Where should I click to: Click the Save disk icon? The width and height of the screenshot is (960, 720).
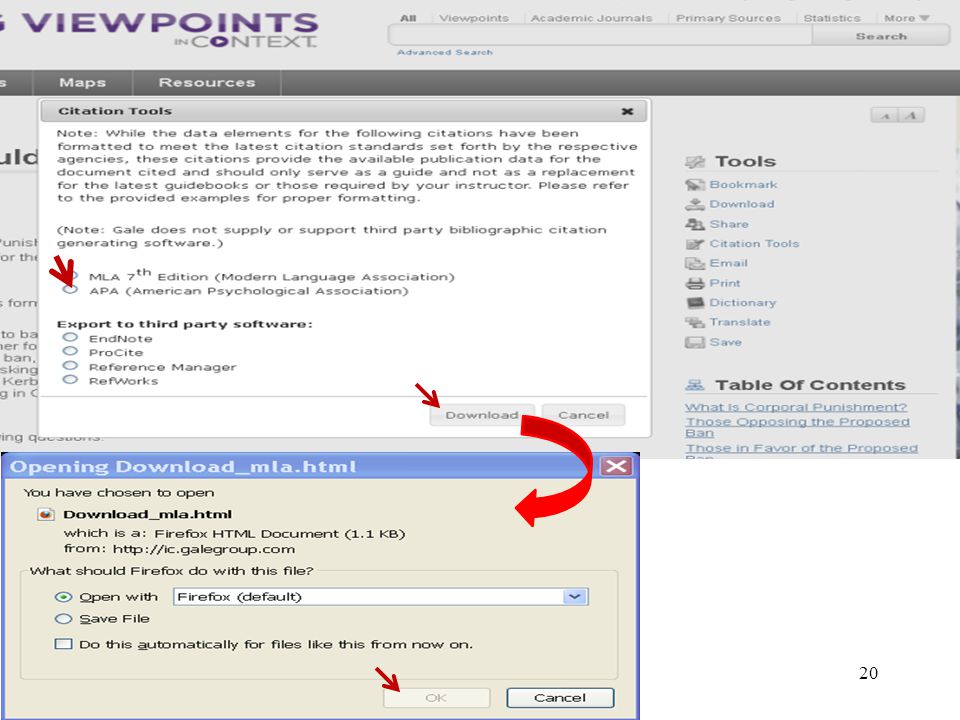tap(695, 342)
